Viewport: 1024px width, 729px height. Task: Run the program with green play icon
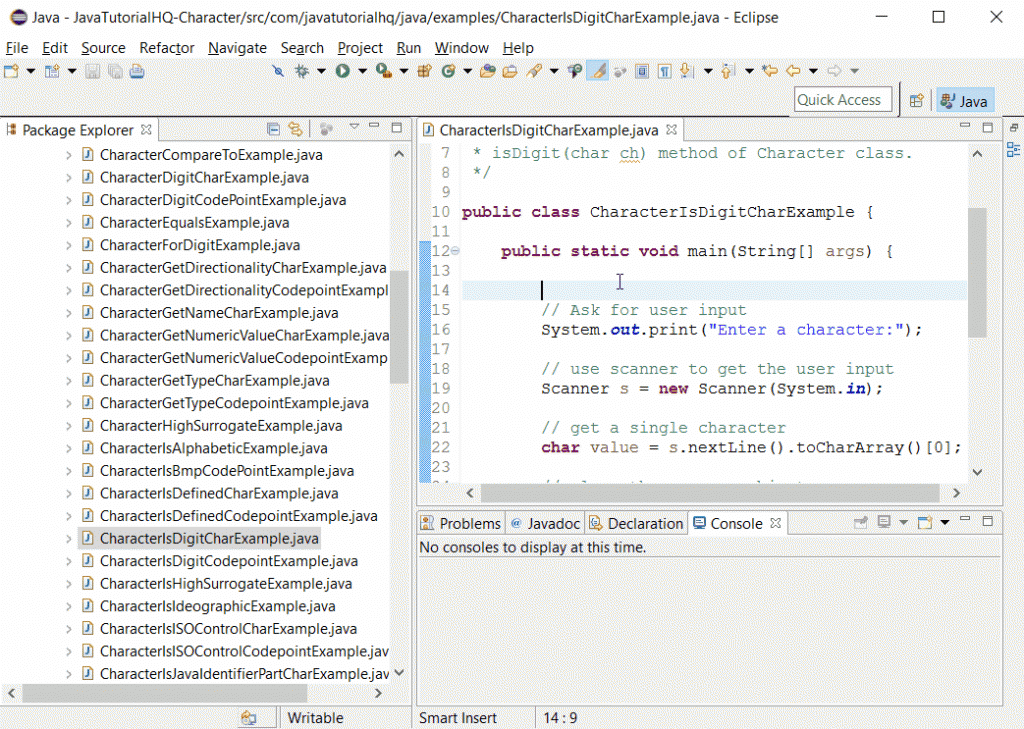coord(343,71)
